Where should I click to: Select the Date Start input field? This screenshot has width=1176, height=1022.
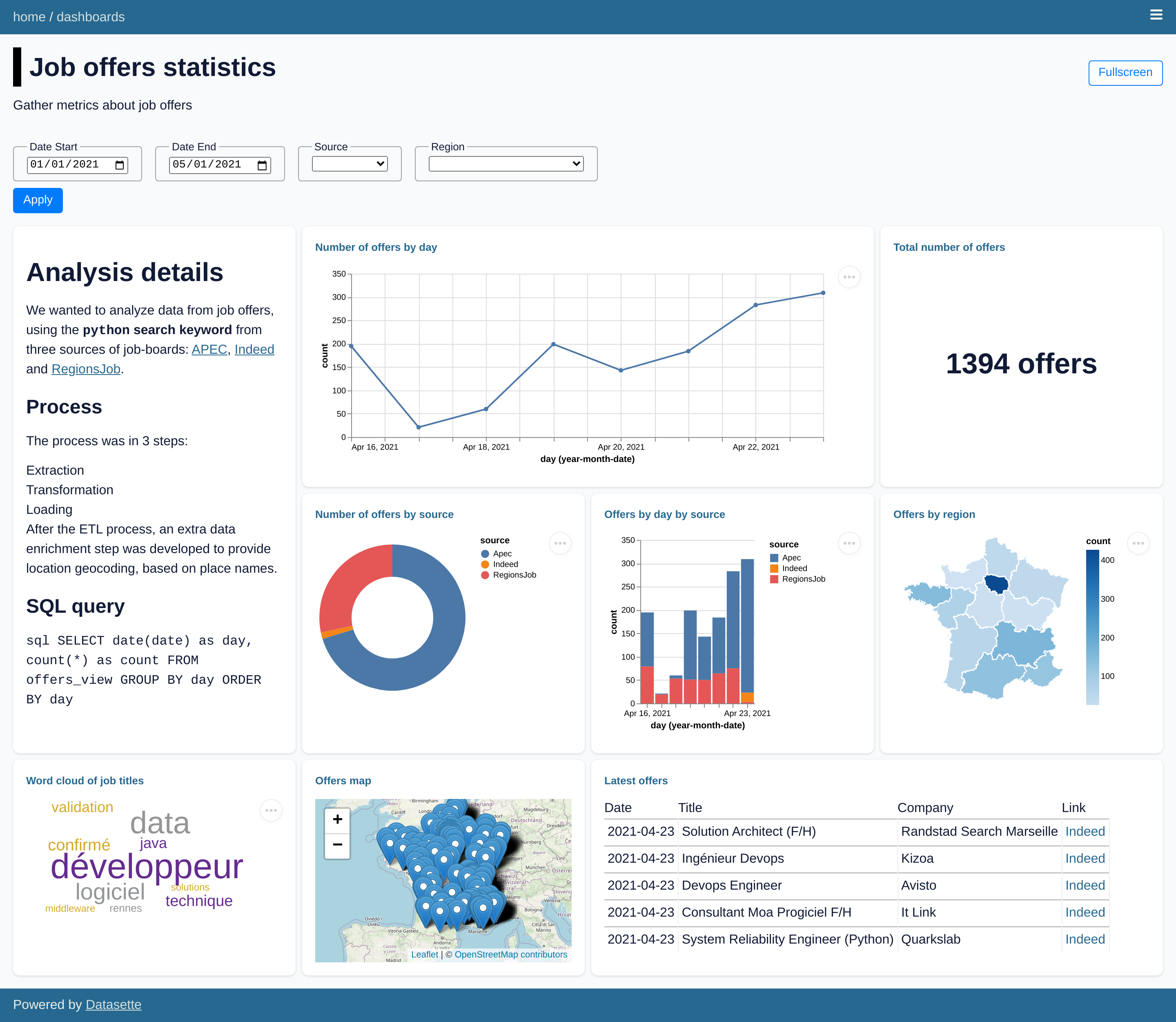77,163
